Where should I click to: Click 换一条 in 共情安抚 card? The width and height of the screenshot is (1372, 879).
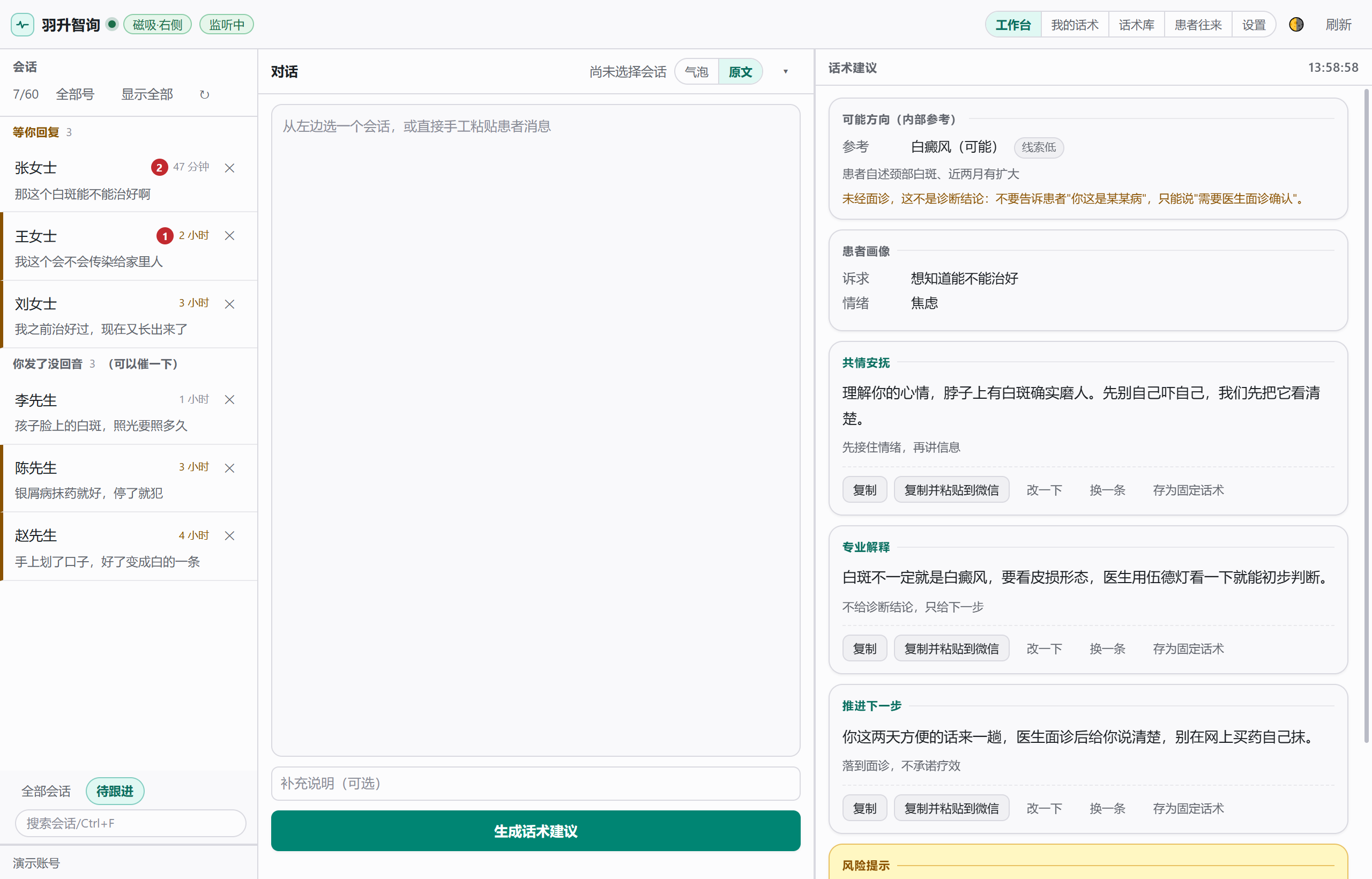pyautogui.click(x=1107, y=490)
